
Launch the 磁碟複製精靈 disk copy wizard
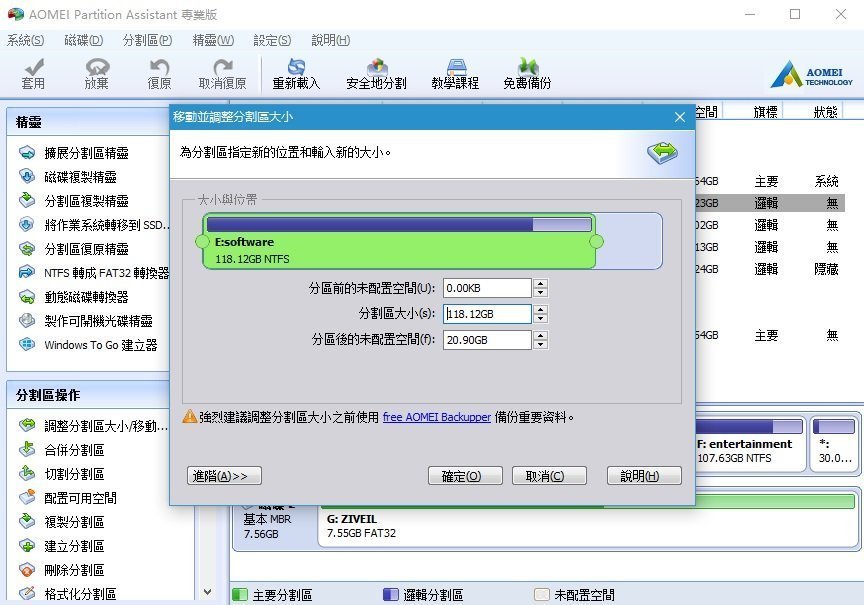[80, 177]
